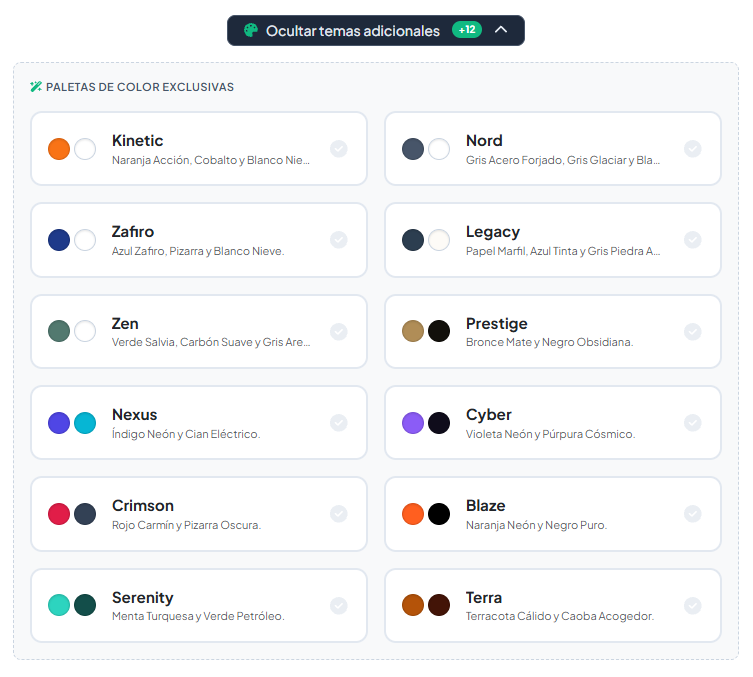The height and width of the screenshot is (677, 753).
Task: Click the steel gray swatch on the Nord card
Action: coord(413,149)
